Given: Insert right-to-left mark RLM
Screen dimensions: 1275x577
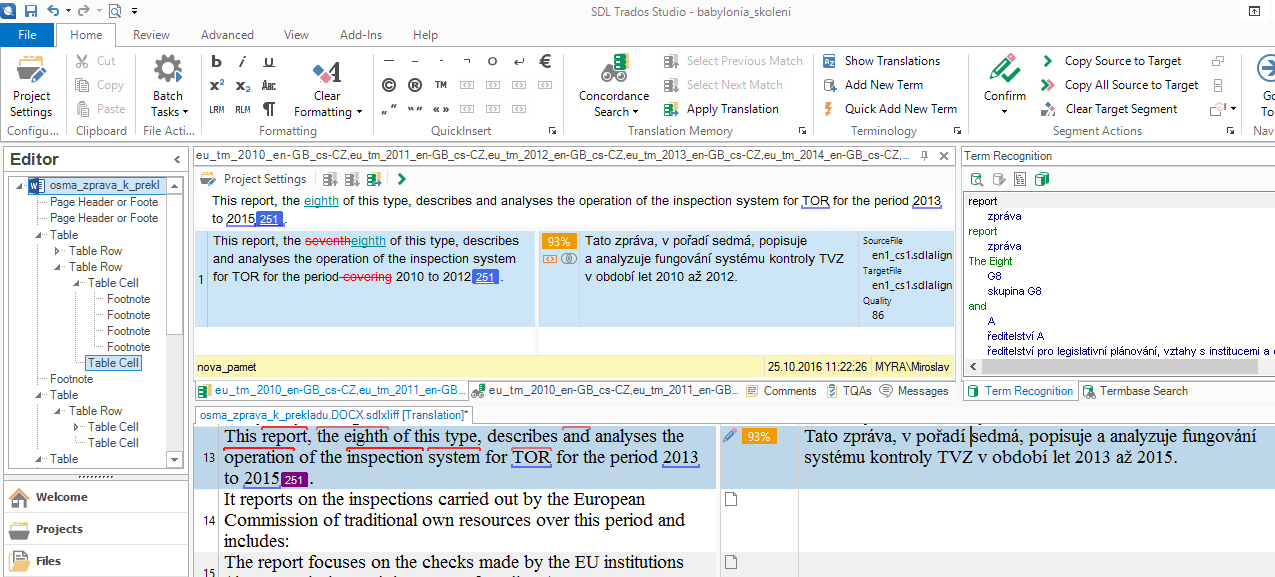Looking at the screenshot, I should 242,109.
